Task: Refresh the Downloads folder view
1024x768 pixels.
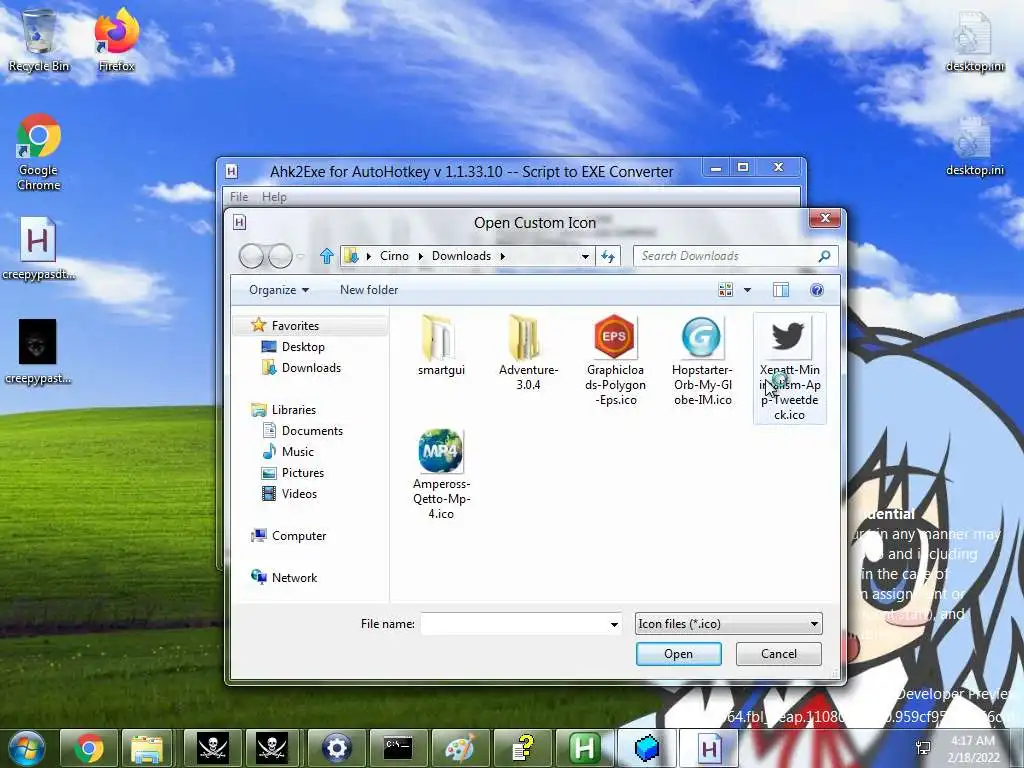Action: 608,257
